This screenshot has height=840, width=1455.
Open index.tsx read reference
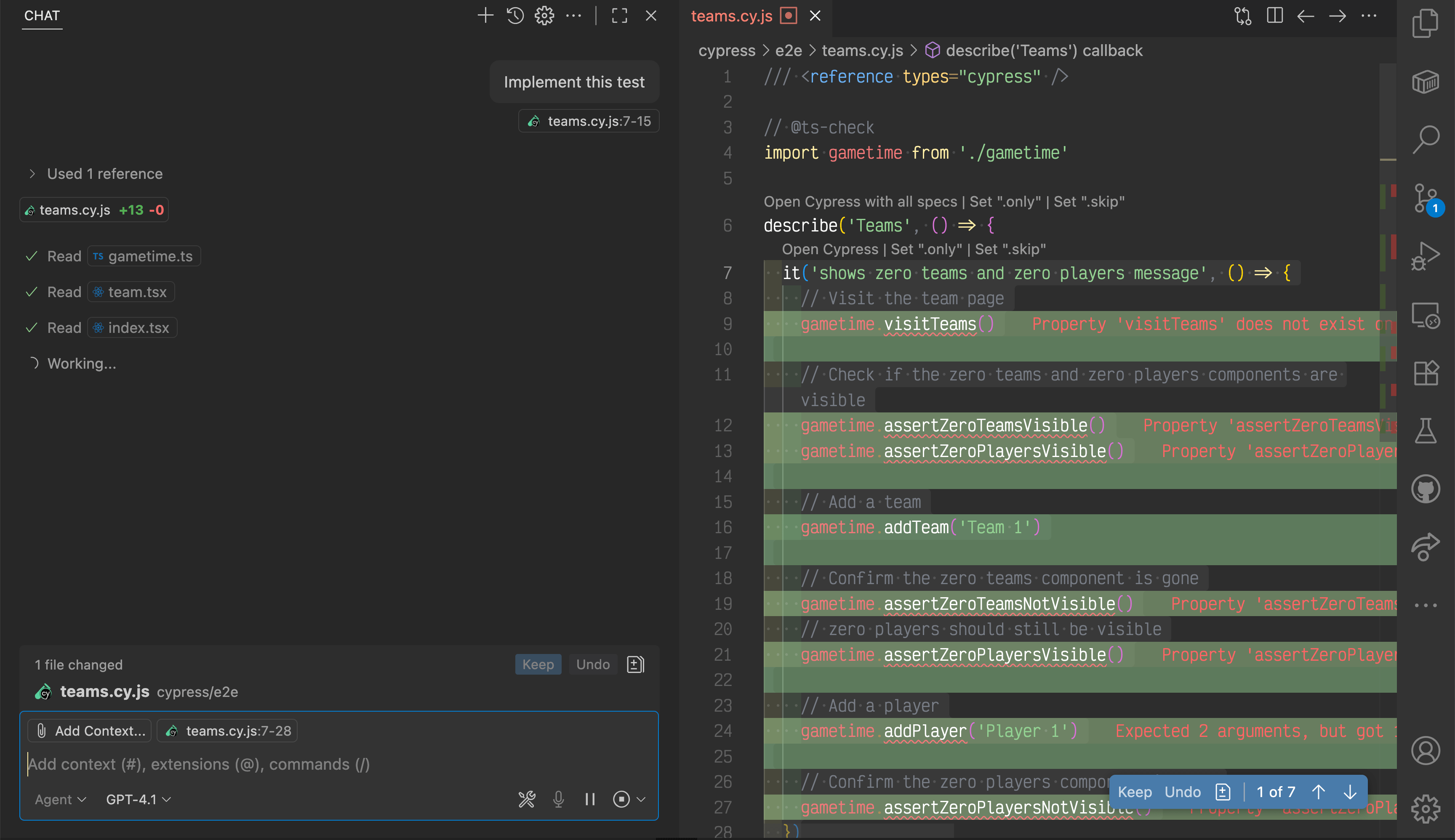(132, 328)
